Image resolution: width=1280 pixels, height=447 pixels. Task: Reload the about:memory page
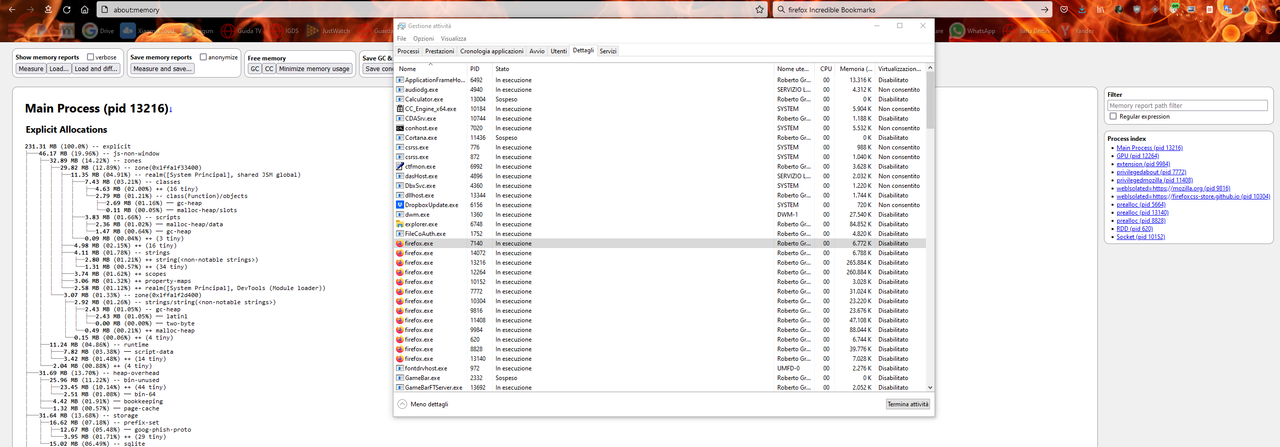tap(69, 9)
